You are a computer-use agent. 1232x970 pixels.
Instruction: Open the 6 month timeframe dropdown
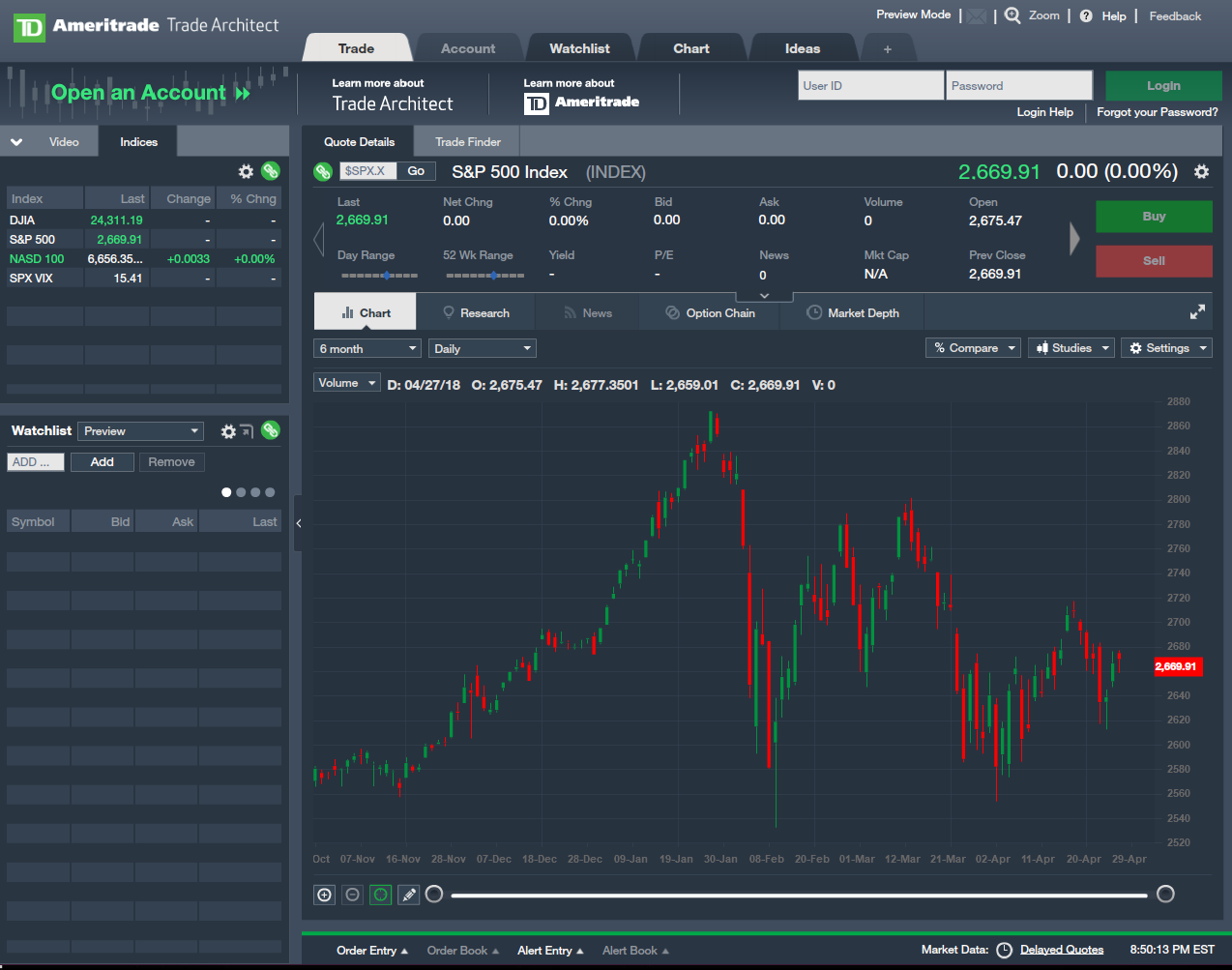[x=367, y=348]
